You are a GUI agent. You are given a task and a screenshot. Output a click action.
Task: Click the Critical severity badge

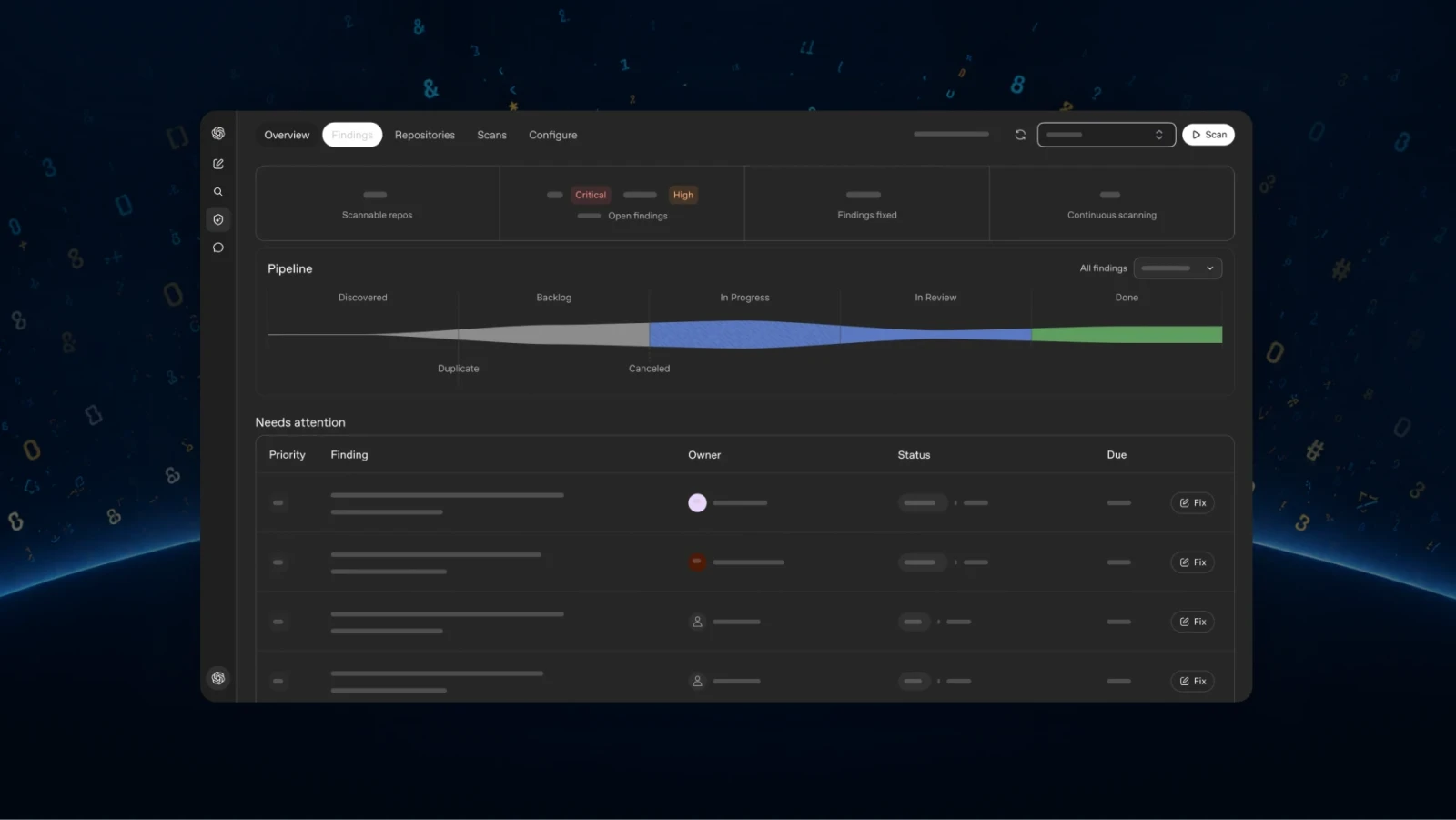pyautogui.click(x=591, y=195)
